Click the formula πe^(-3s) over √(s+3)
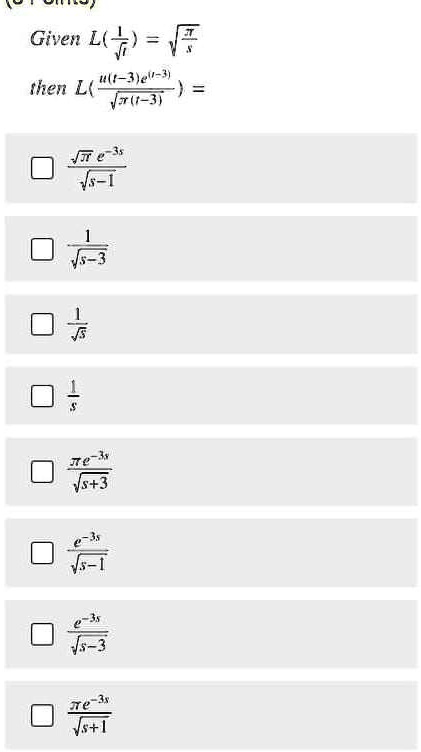Image resolution: width=421 pixels, height=752 pixels. pyautogui.click(x=90, y=471)
